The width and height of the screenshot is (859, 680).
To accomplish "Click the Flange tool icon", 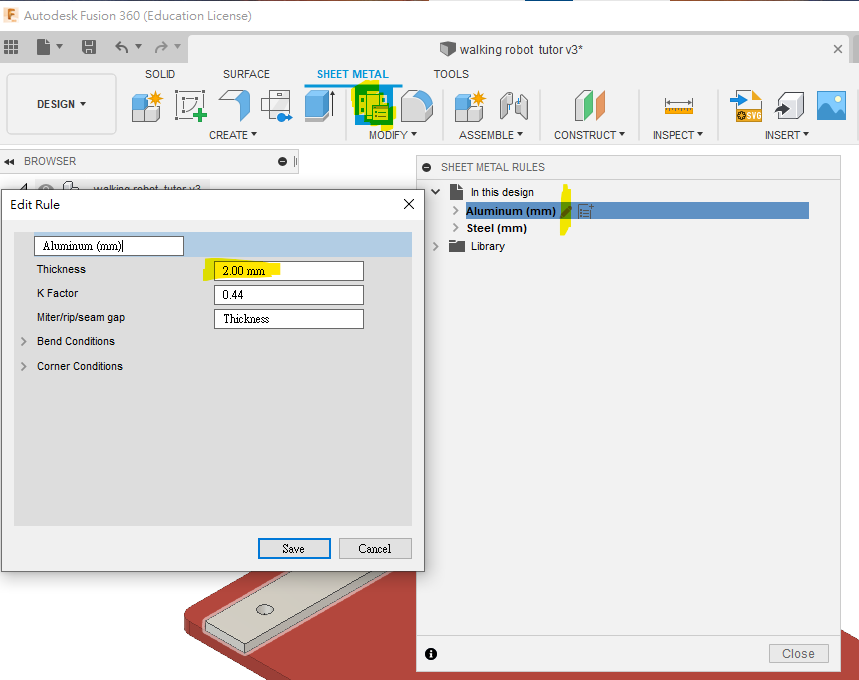I will coord(233,105).
